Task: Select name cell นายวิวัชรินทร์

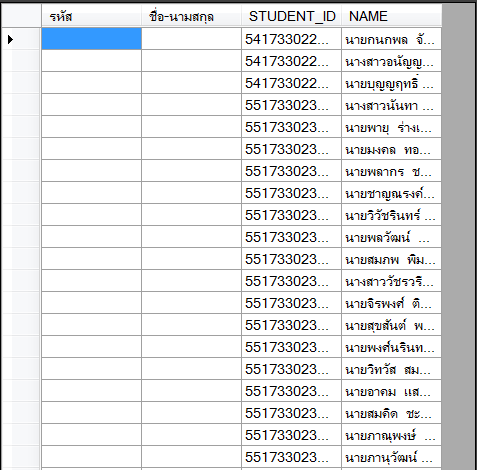Action: point(391,215)
